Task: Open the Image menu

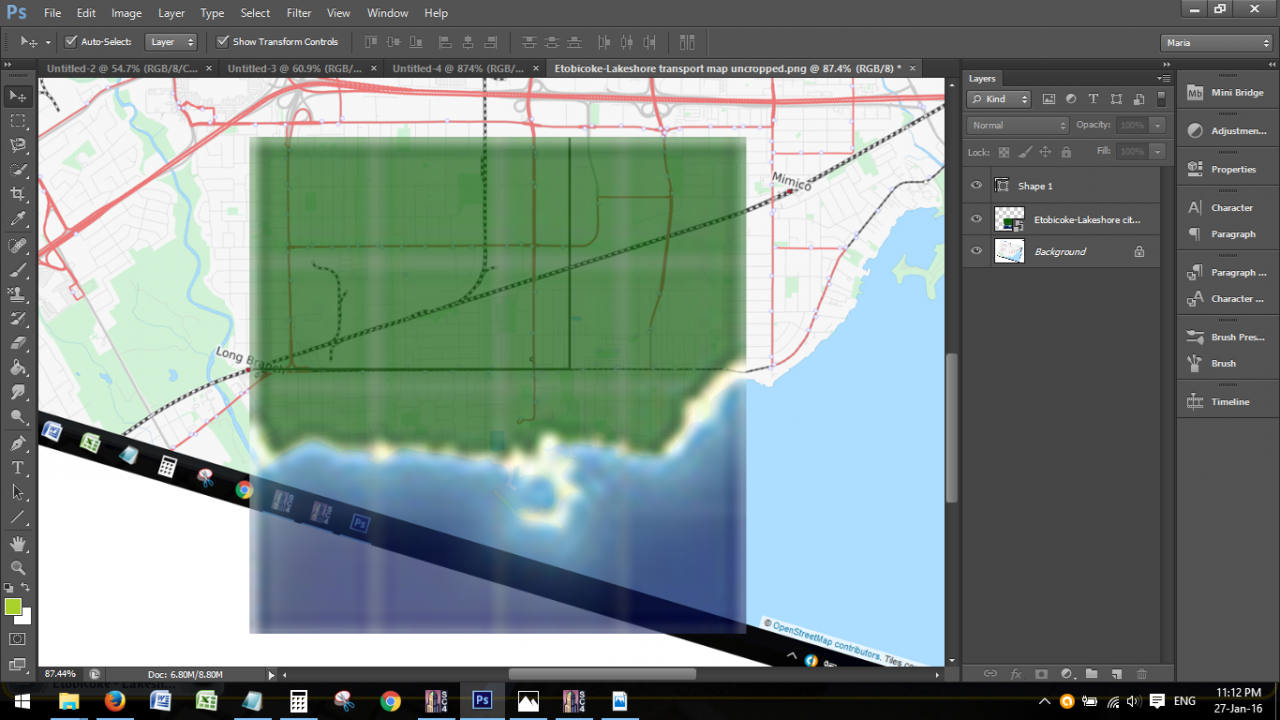Action: pyautogui.click(x=126, y=13)
